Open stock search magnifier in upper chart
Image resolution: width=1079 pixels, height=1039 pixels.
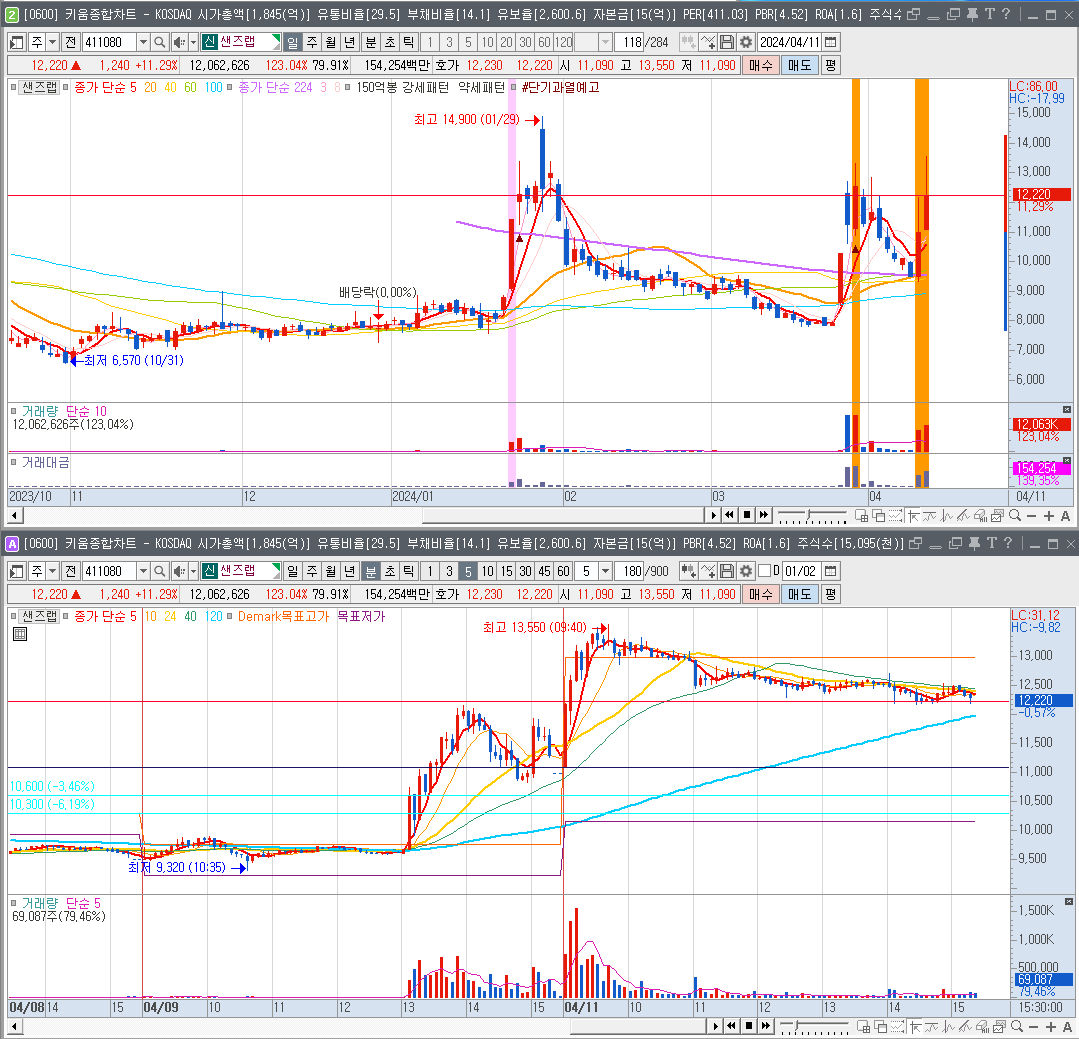[160, 43]
